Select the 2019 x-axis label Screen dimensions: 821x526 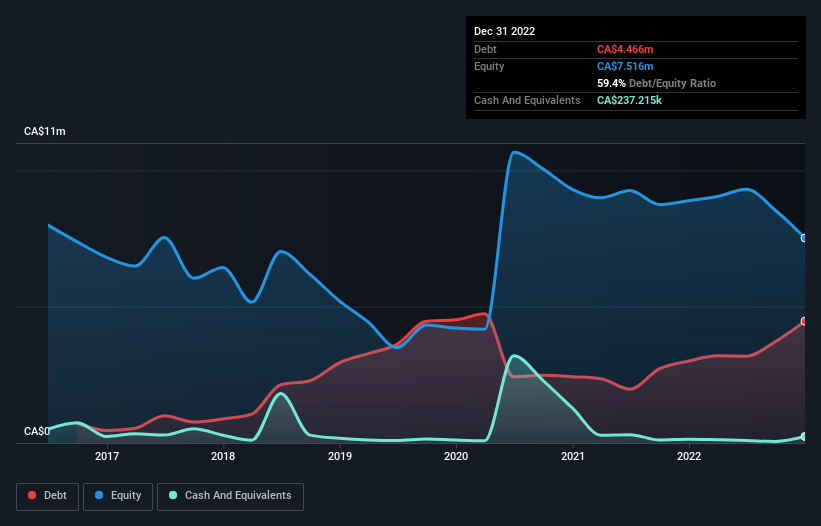pyautogui.click(x=340, y=456)
